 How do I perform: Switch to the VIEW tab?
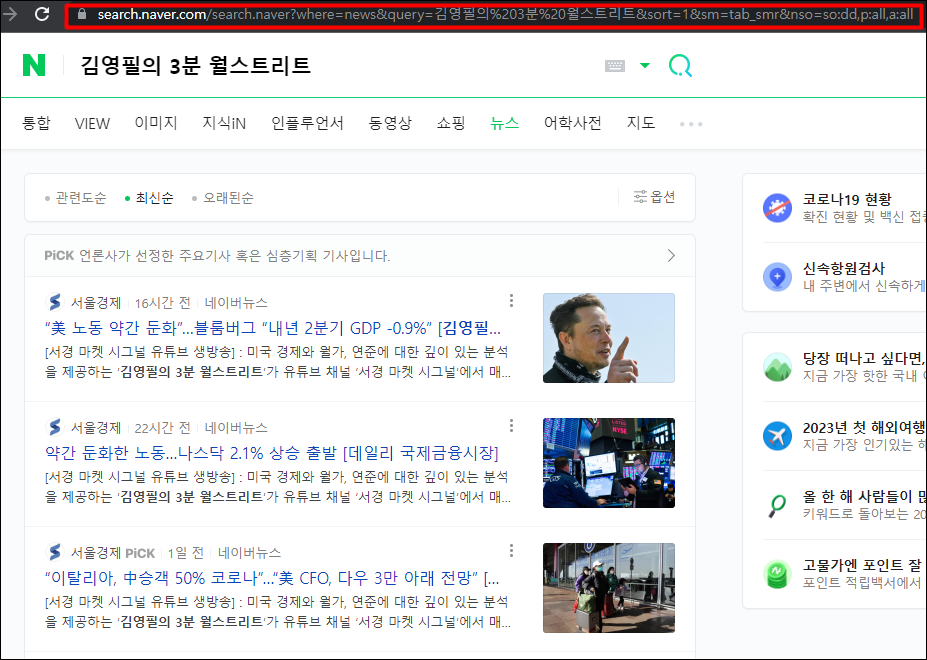[92, 123]
